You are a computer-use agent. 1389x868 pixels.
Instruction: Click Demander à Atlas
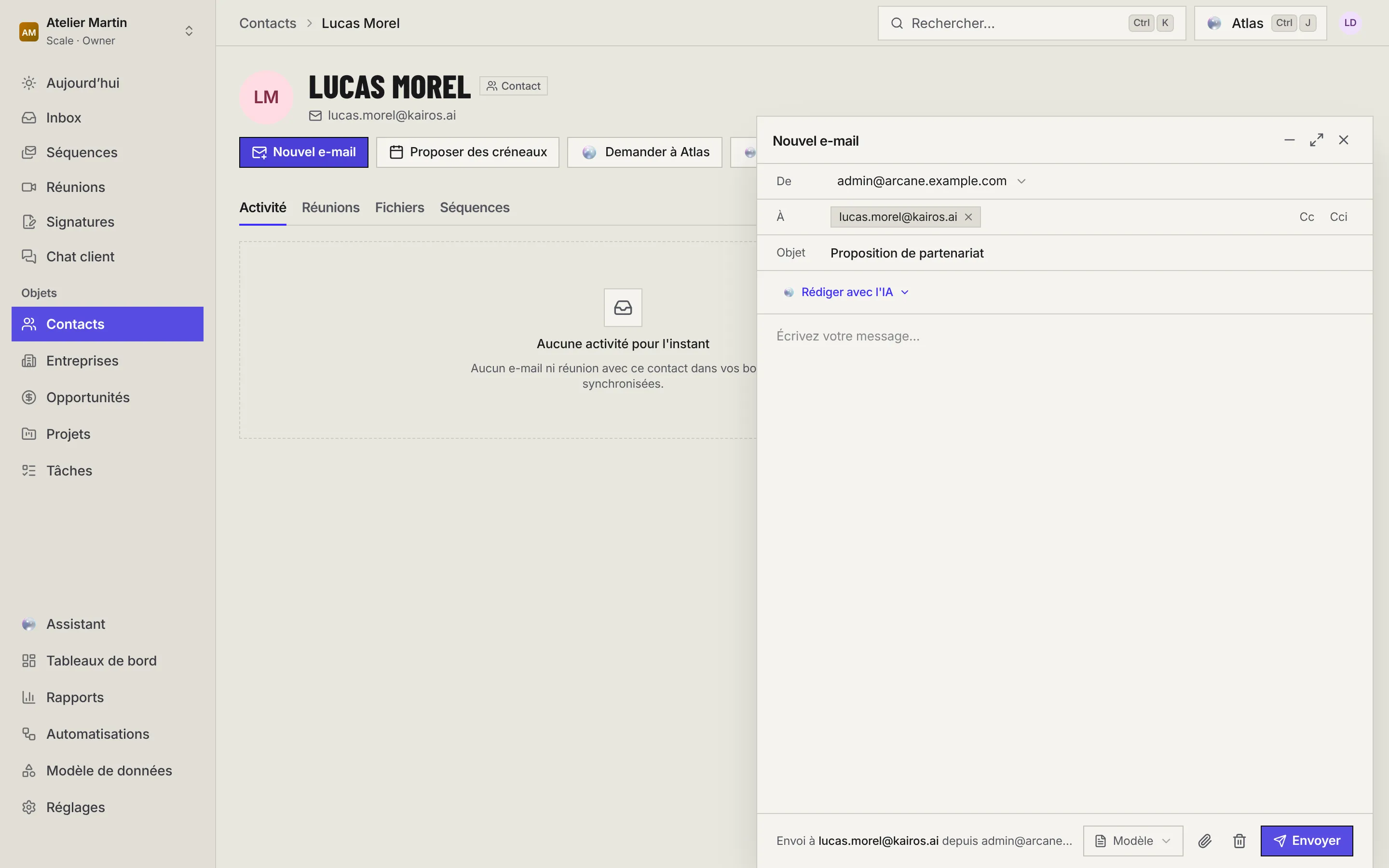click(644, 152)
